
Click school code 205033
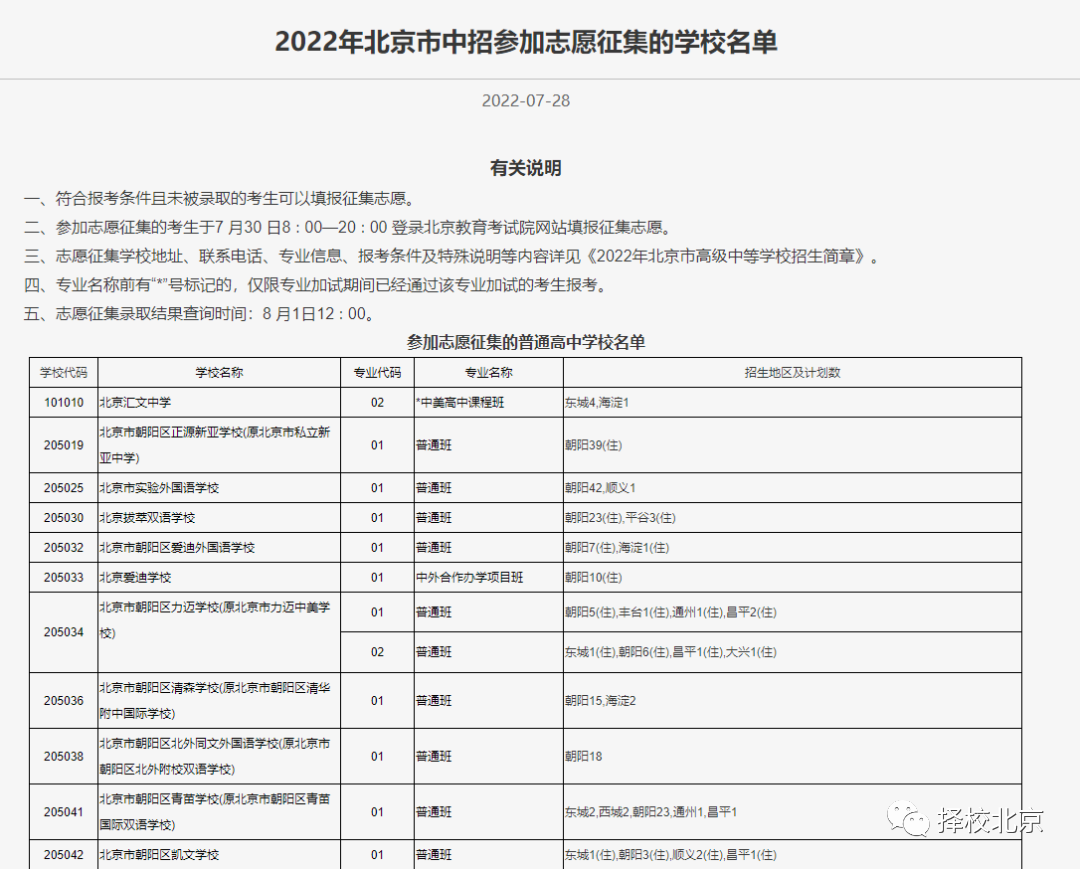[x=63, y=577]
